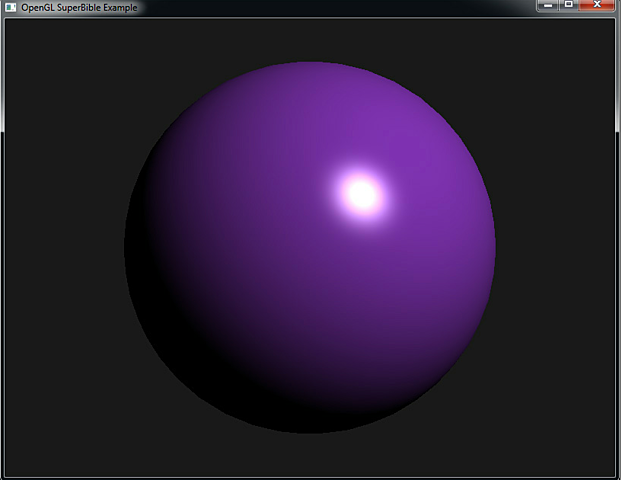Close the OpenGL SuperBible Example window

point(597,5)
